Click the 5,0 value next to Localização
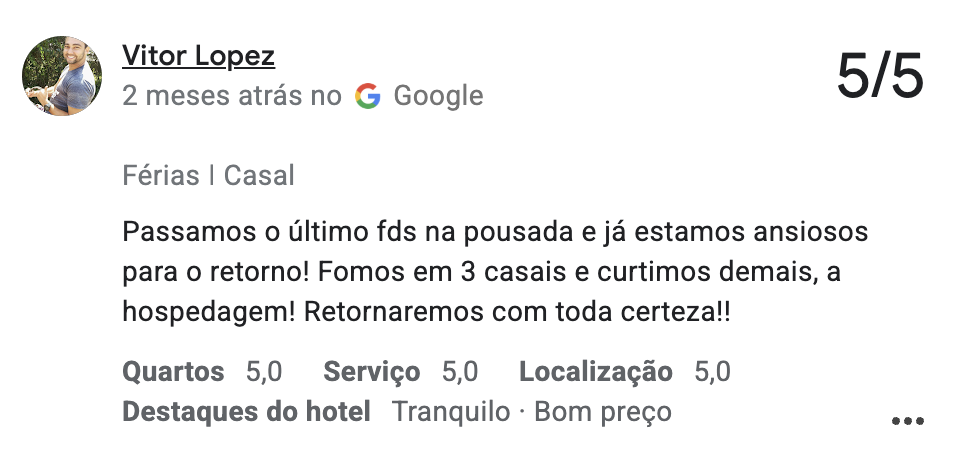The height and width of the screenshot is (466, 970). [712, 373]
